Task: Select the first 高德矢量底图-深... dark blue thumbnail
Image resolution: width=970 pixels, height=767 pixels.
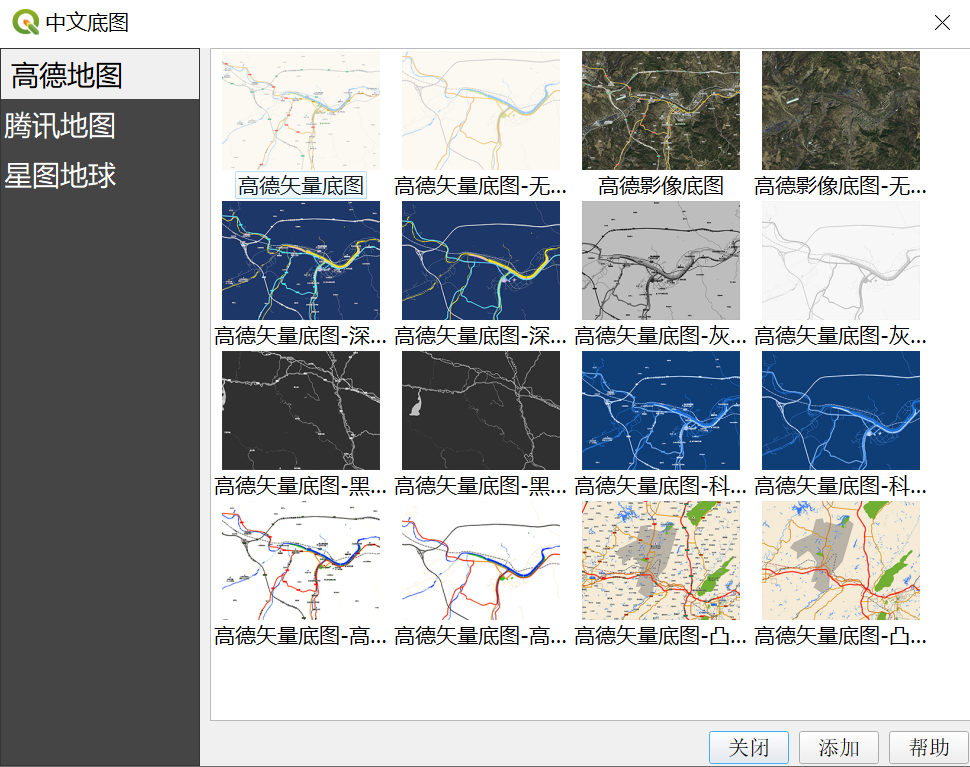Action: [301, 260]
